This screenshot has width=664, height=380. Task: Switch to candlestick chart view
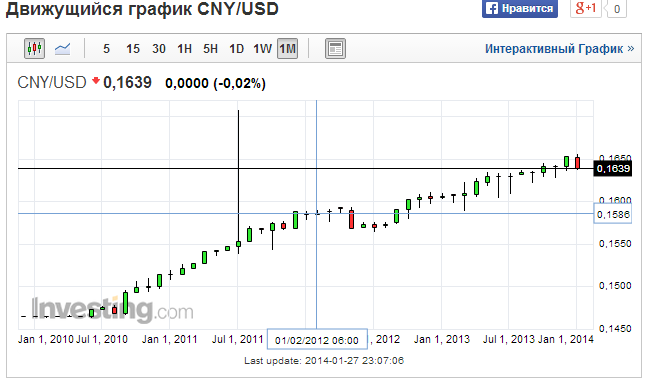coord(34,49)
